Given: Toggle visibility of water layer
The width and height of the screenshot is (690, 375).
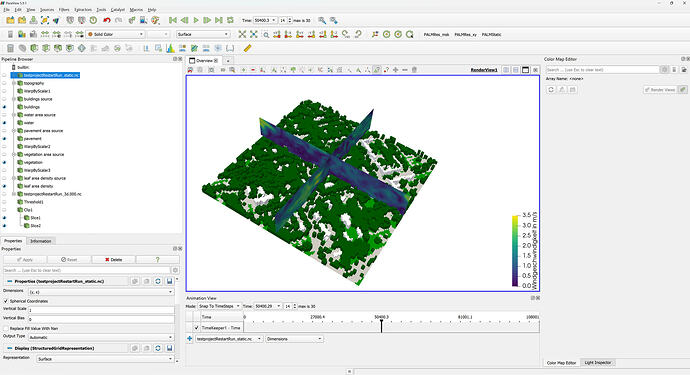Looking at the screenshot, I should 4,123.
